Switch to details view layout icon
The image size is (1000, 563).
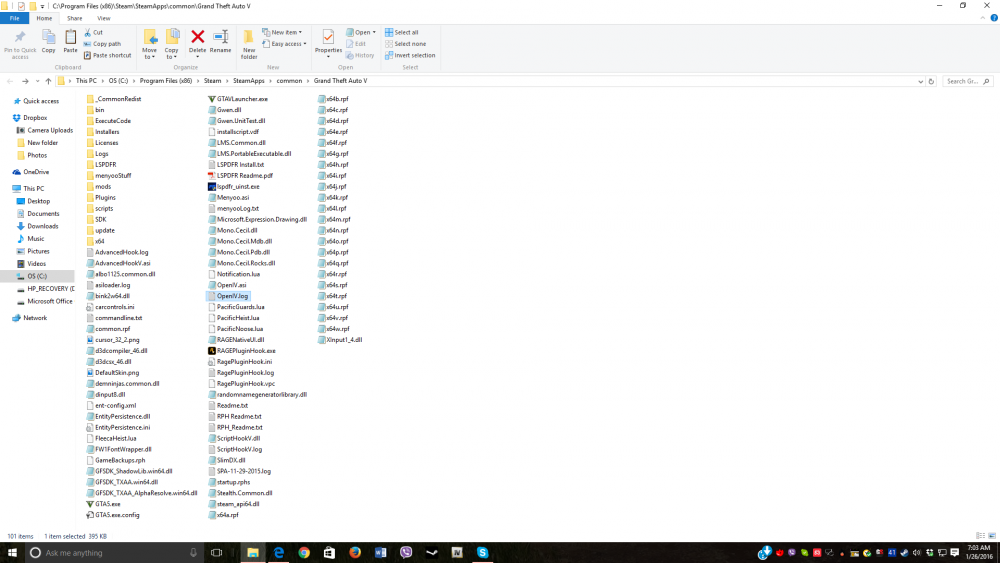point(980,536)
